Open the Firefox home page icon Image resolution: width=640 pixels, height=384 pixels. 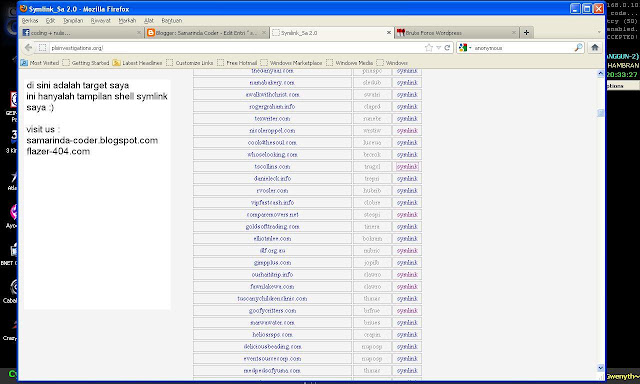(595, 47)
